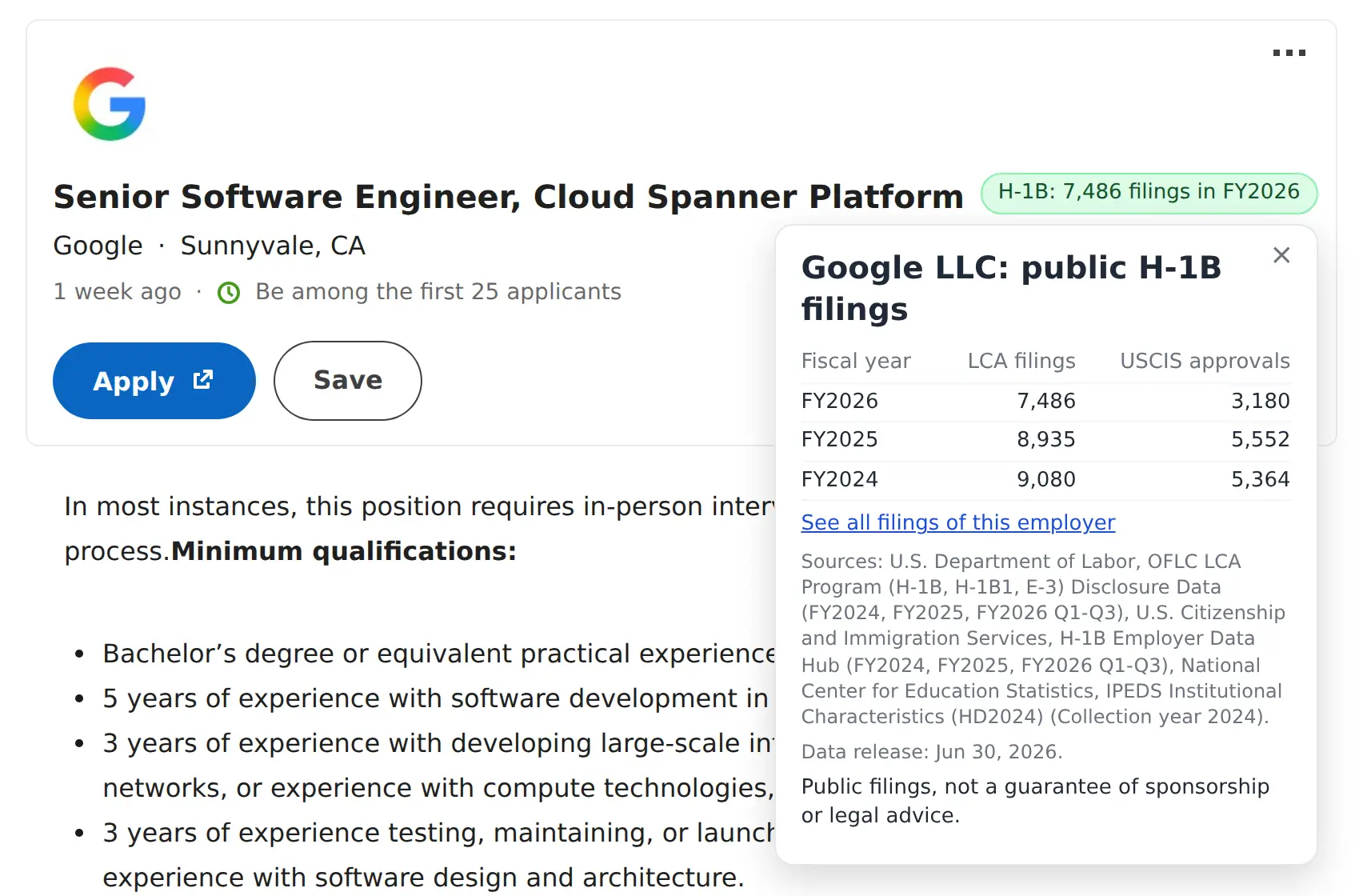The height and width of the screenshot is (896, 1363).
Task: Click the LCA filings column header
Action: point(1021,361)
